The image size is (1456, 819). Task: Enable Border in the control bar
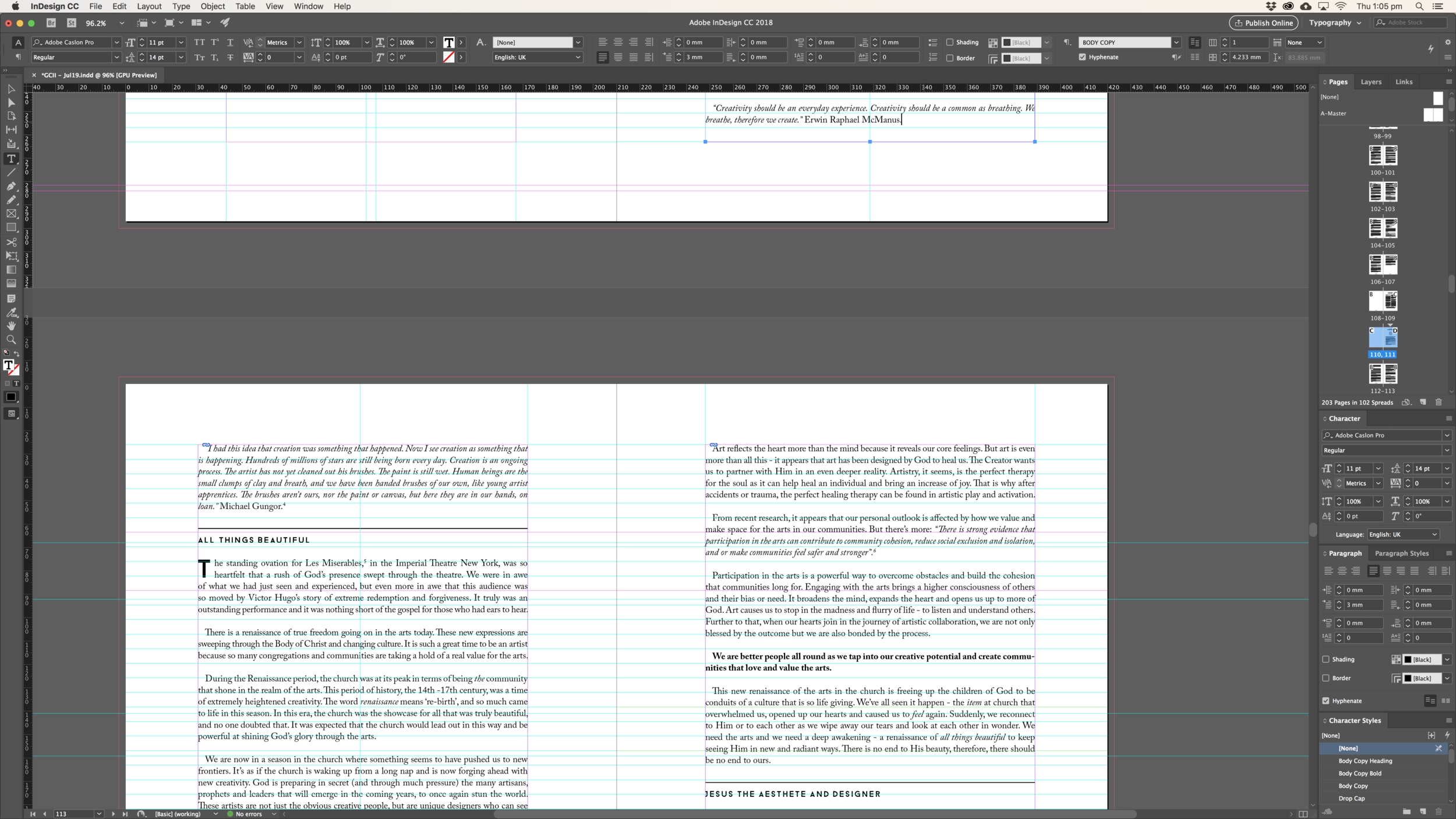[949, 58]
